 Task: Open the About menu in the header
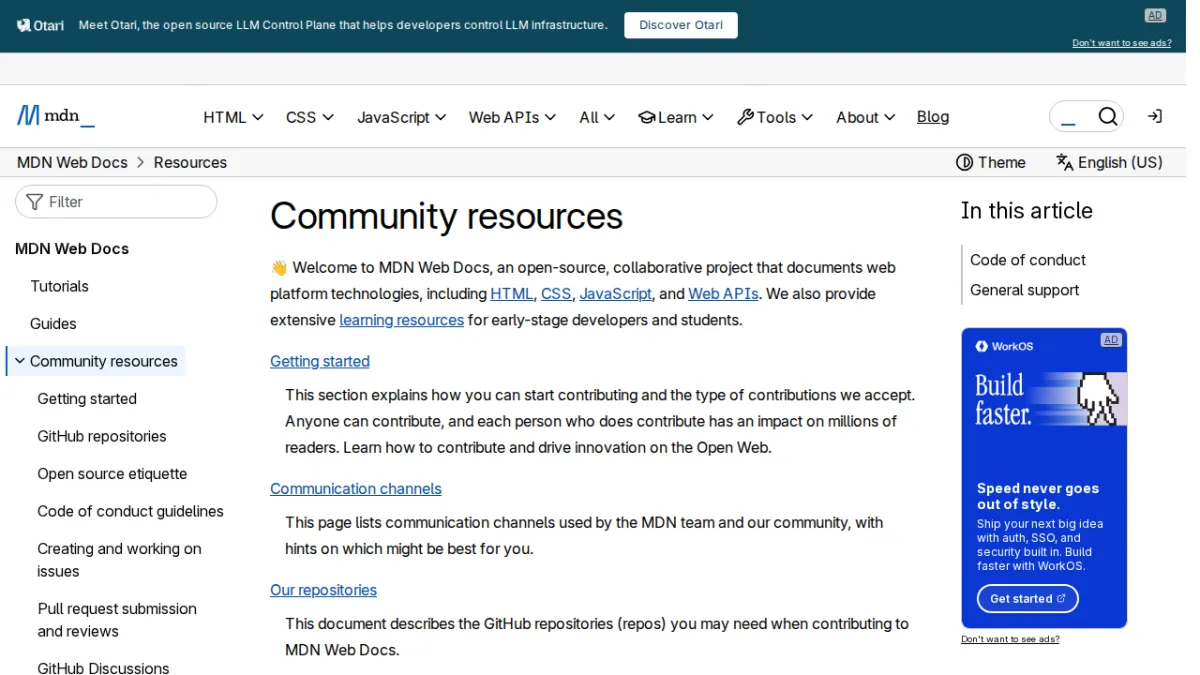[x=866, y=117]
